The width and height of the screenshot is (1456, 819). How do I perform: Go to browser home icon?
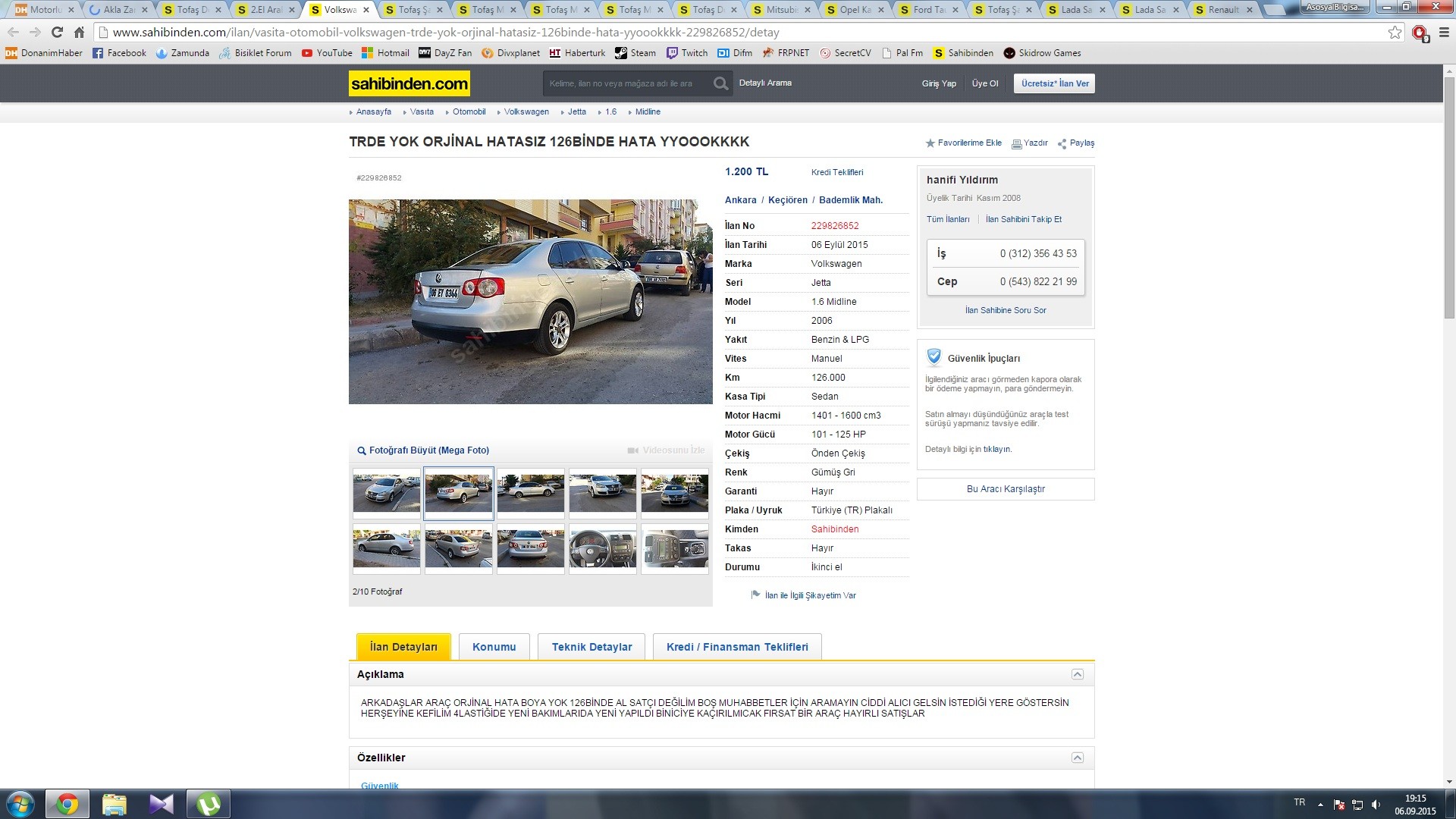[79, 33]
